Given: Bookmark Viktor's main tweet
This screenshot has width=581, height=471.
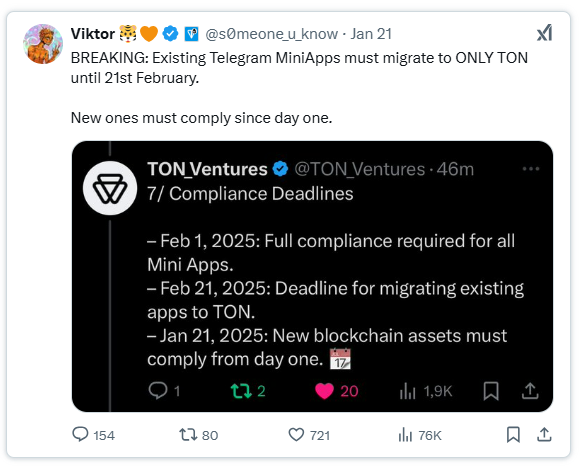Looking at the screenshot, I should point(513,435).
